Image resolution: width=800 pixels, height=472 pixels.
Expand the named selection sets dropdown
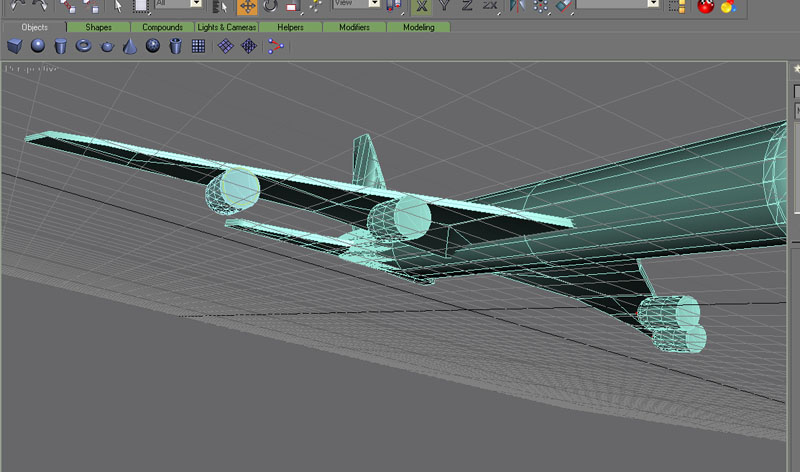(x=654, y=4)
